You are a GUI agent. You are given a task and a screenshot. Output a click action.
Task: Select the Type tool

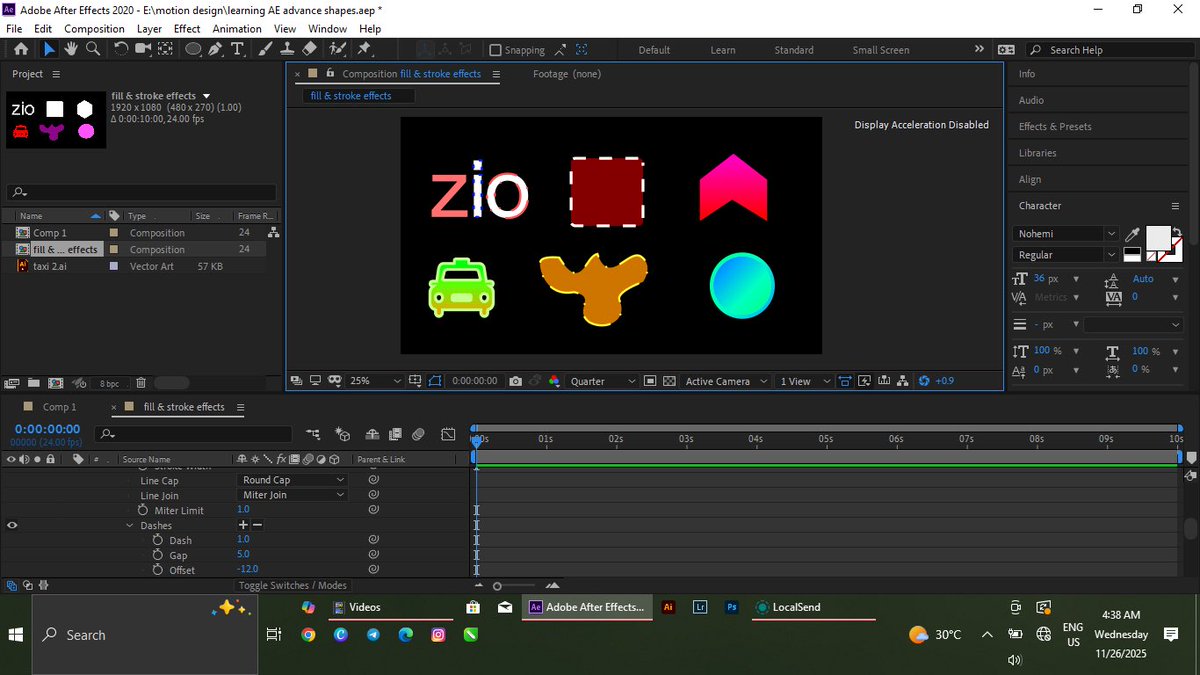[237, 49]
